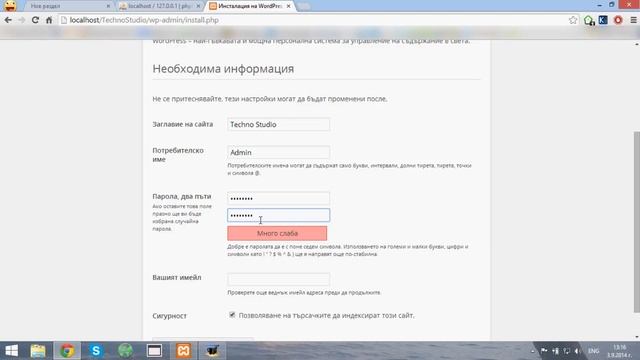Viewport: 640px width, 360px height.
Task: Open the blue K extension icon
Action: [603, 20]
